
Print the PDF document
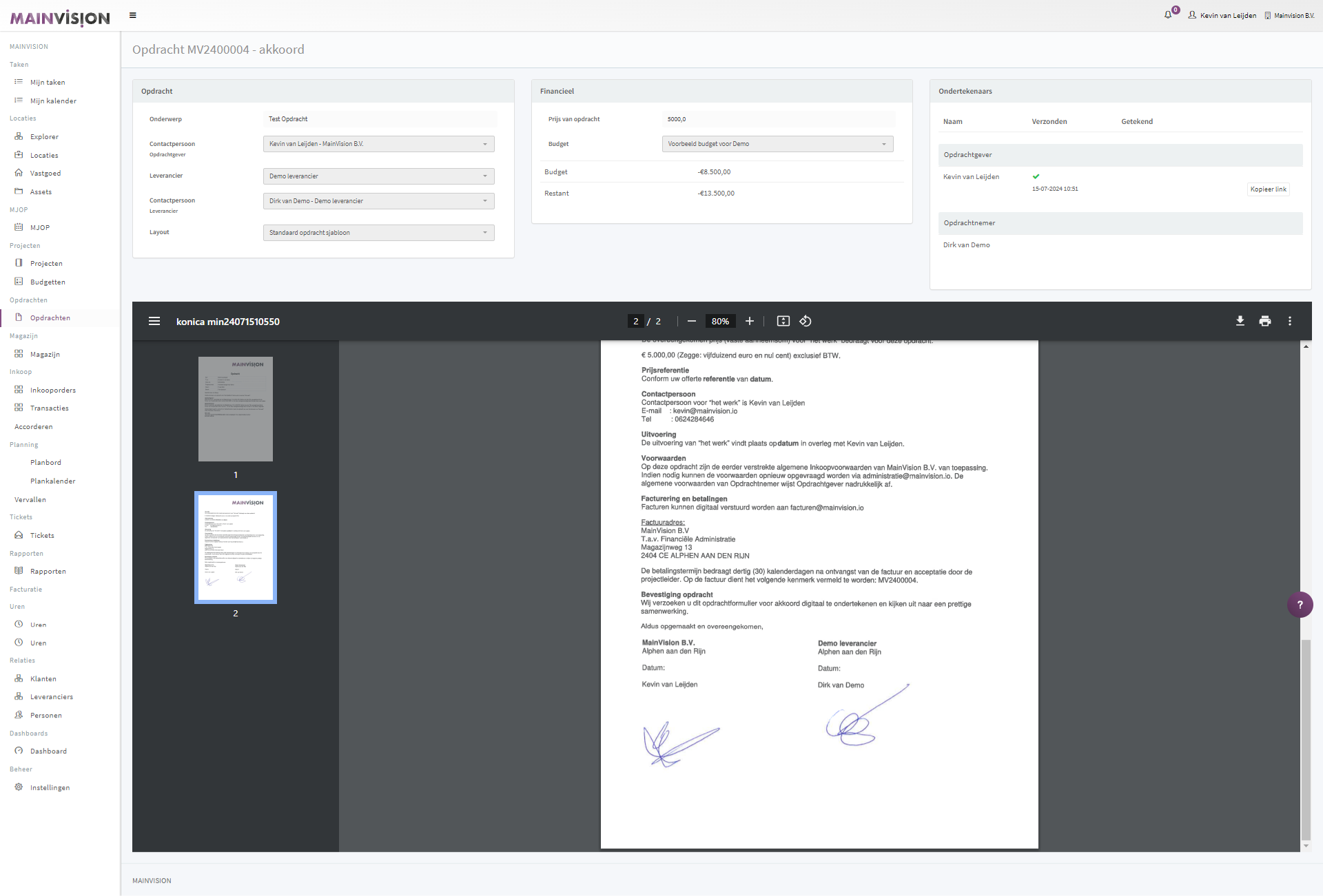[x=1264, y=321]
